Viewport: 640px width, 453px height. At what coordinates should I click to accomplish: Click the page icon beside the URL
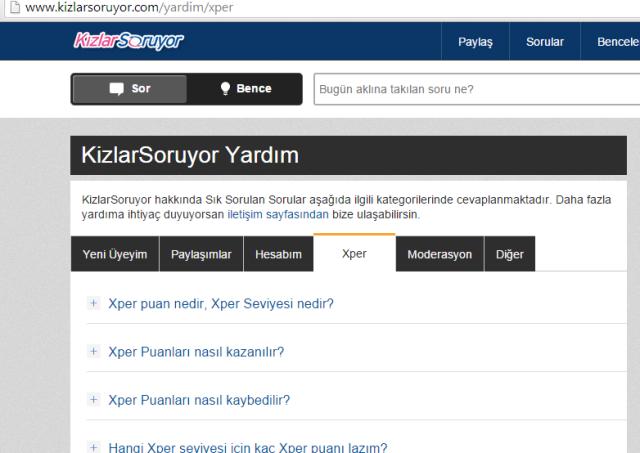click(x=8, y=8)
